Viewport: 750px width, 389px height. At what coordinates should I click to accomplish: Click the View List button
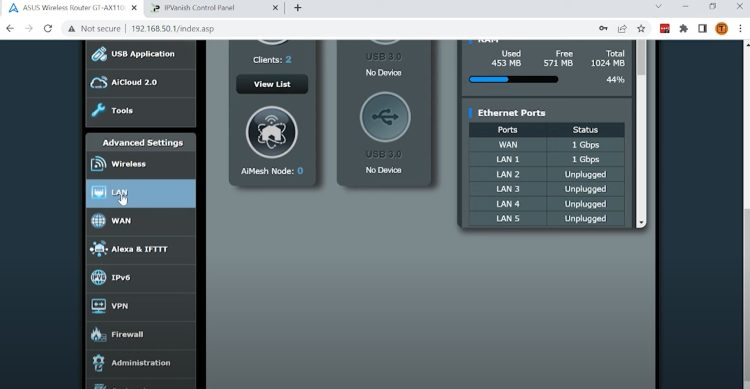pos(272,84)
